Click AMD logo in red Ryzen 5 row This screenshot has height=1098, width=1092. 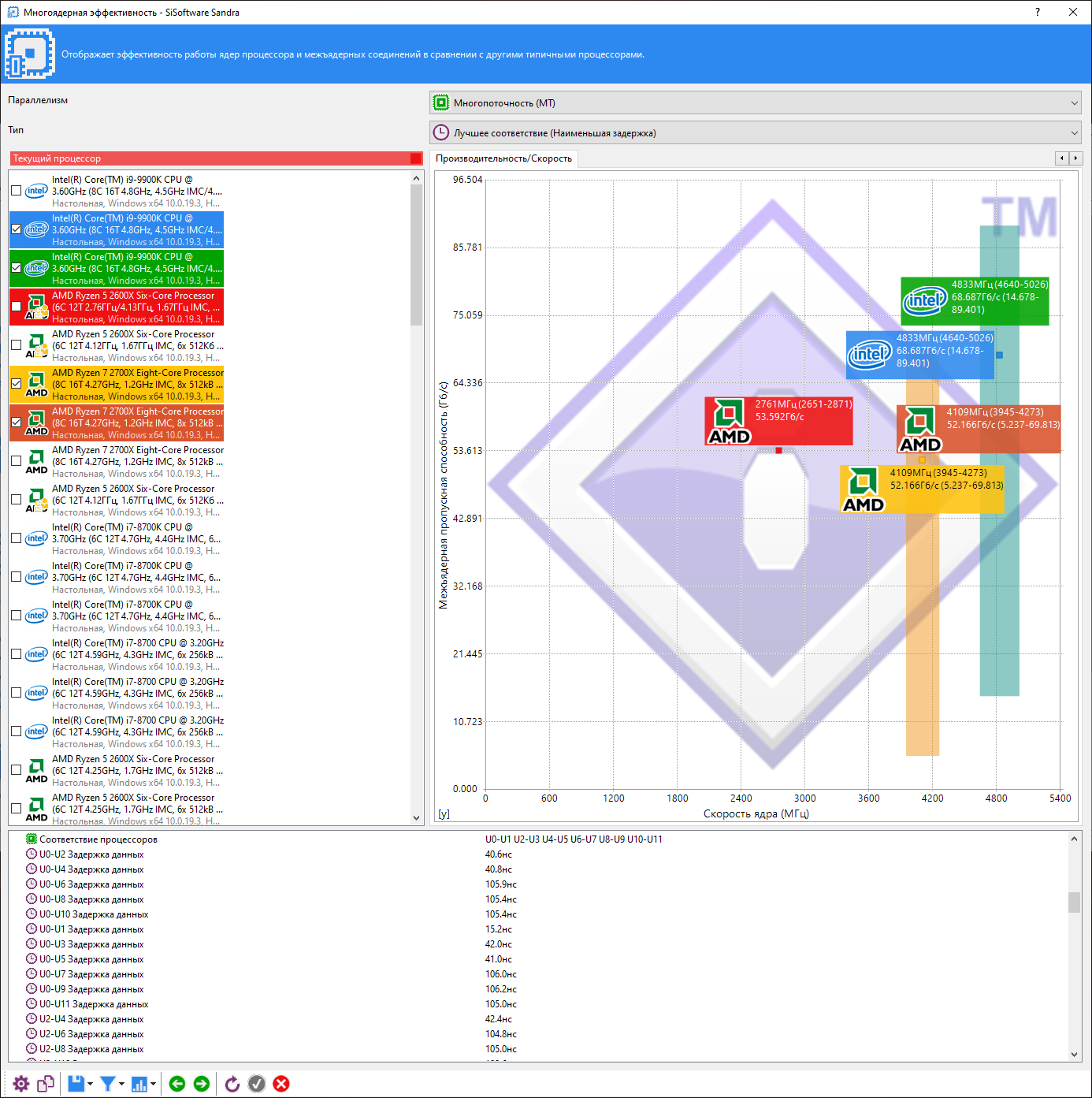pos(36,307)
